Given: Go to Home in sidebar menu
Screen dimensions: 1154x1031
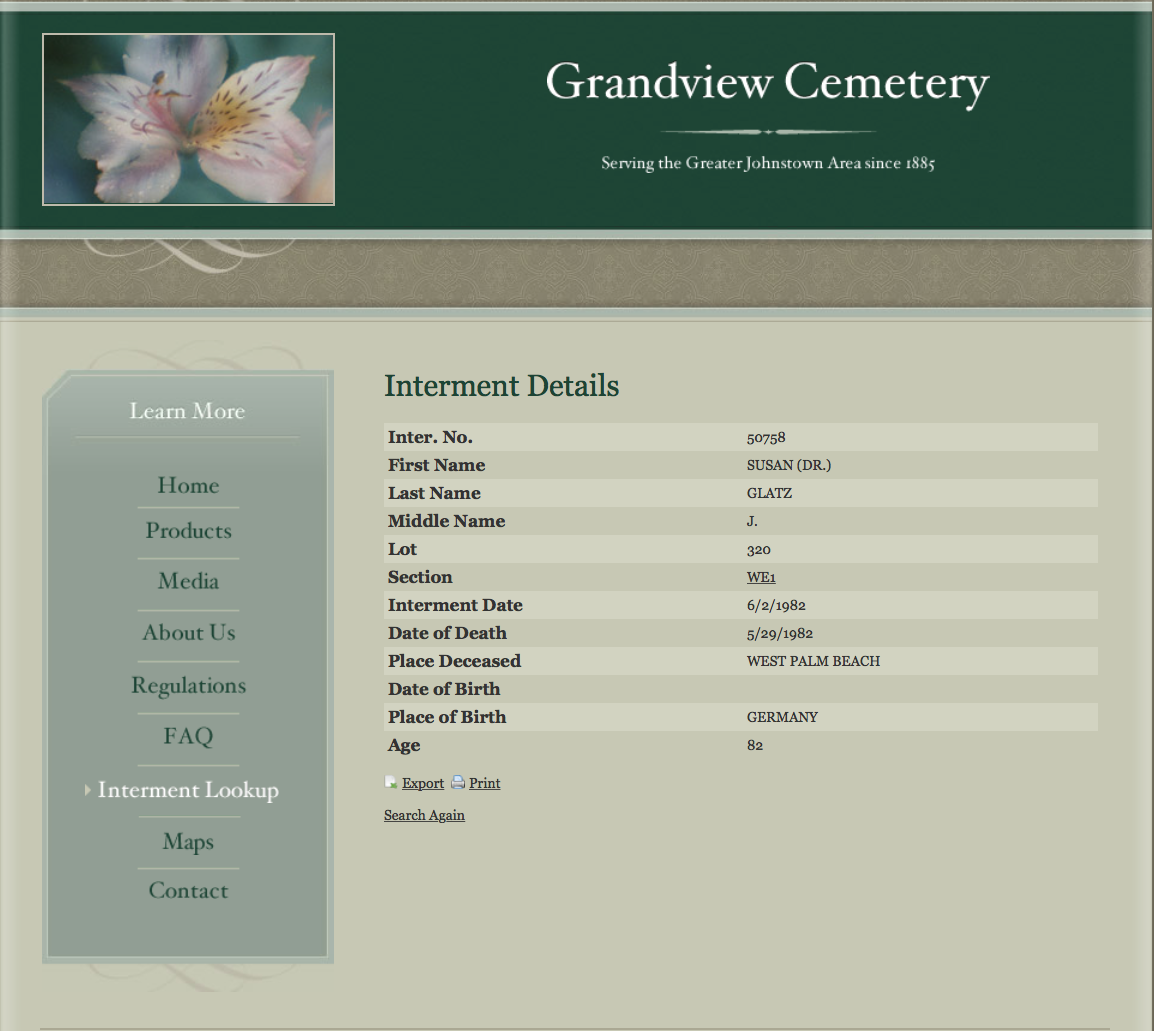Looking at the screenshot, I should (188, 486).
